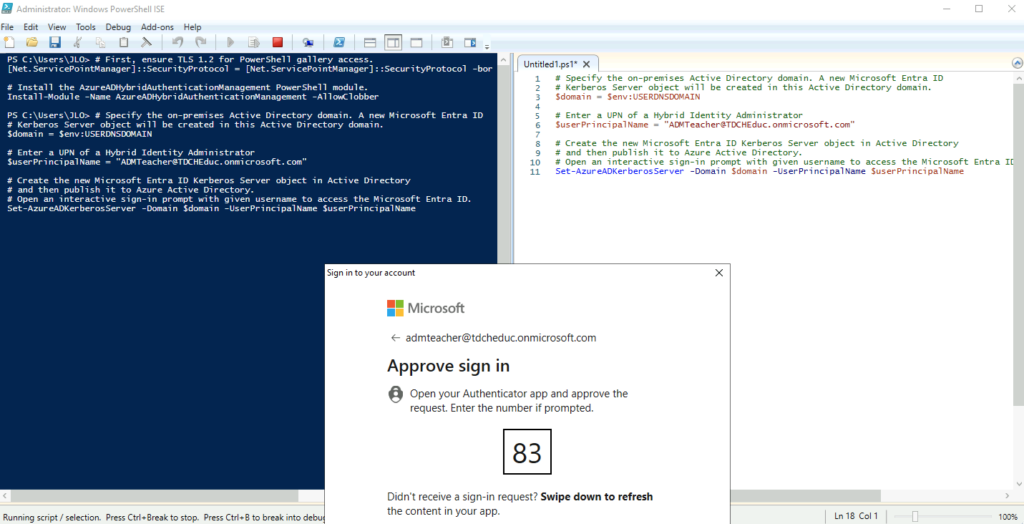The image size is (1024, 524).
Task: Click the Open Script folder icon
Action: tap(32, 43)
